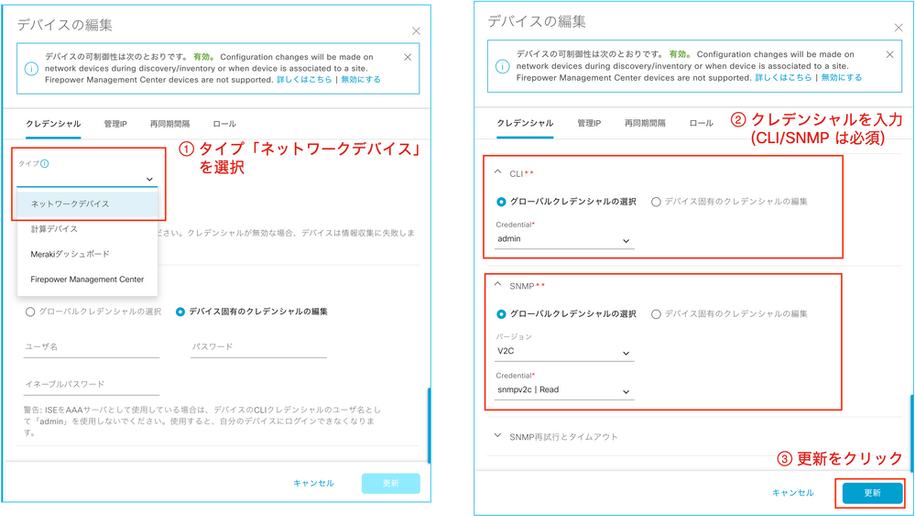
Task: Select Merakiダッシュボード from type list
Action: [x=88, y=254]
